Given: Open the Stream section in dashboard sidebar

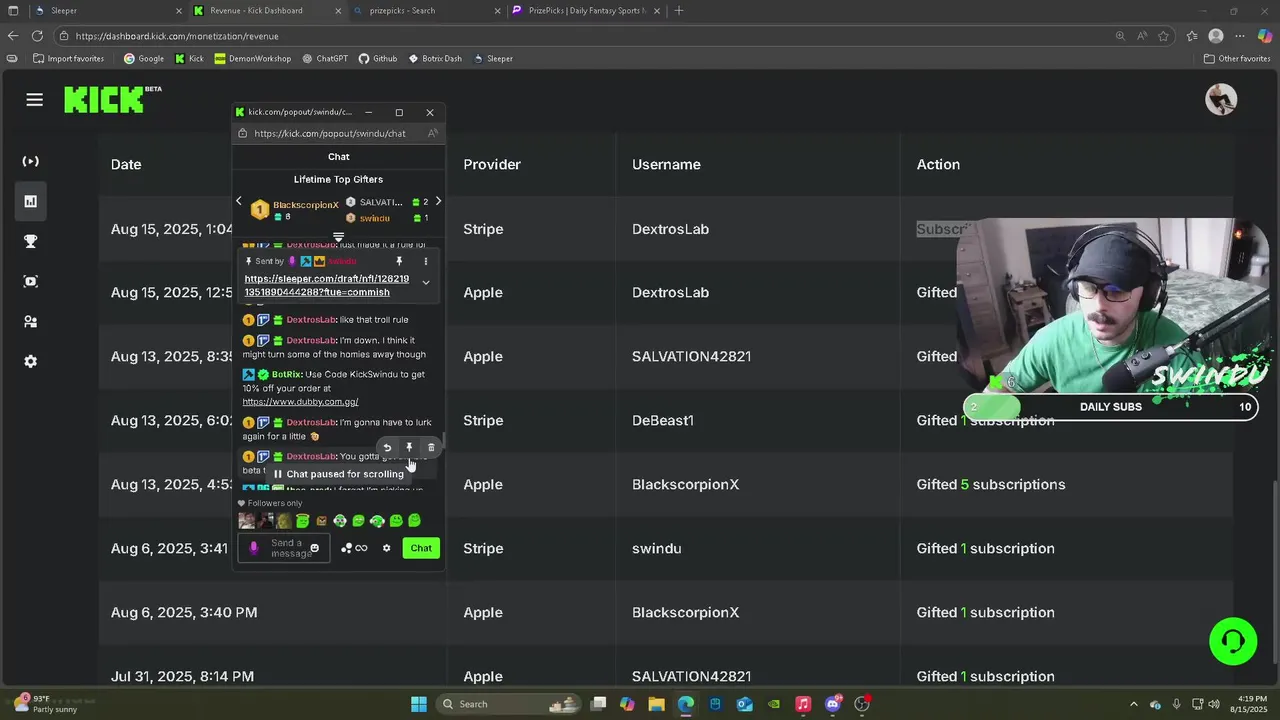Looking at the screenshot, I should 31,161.
